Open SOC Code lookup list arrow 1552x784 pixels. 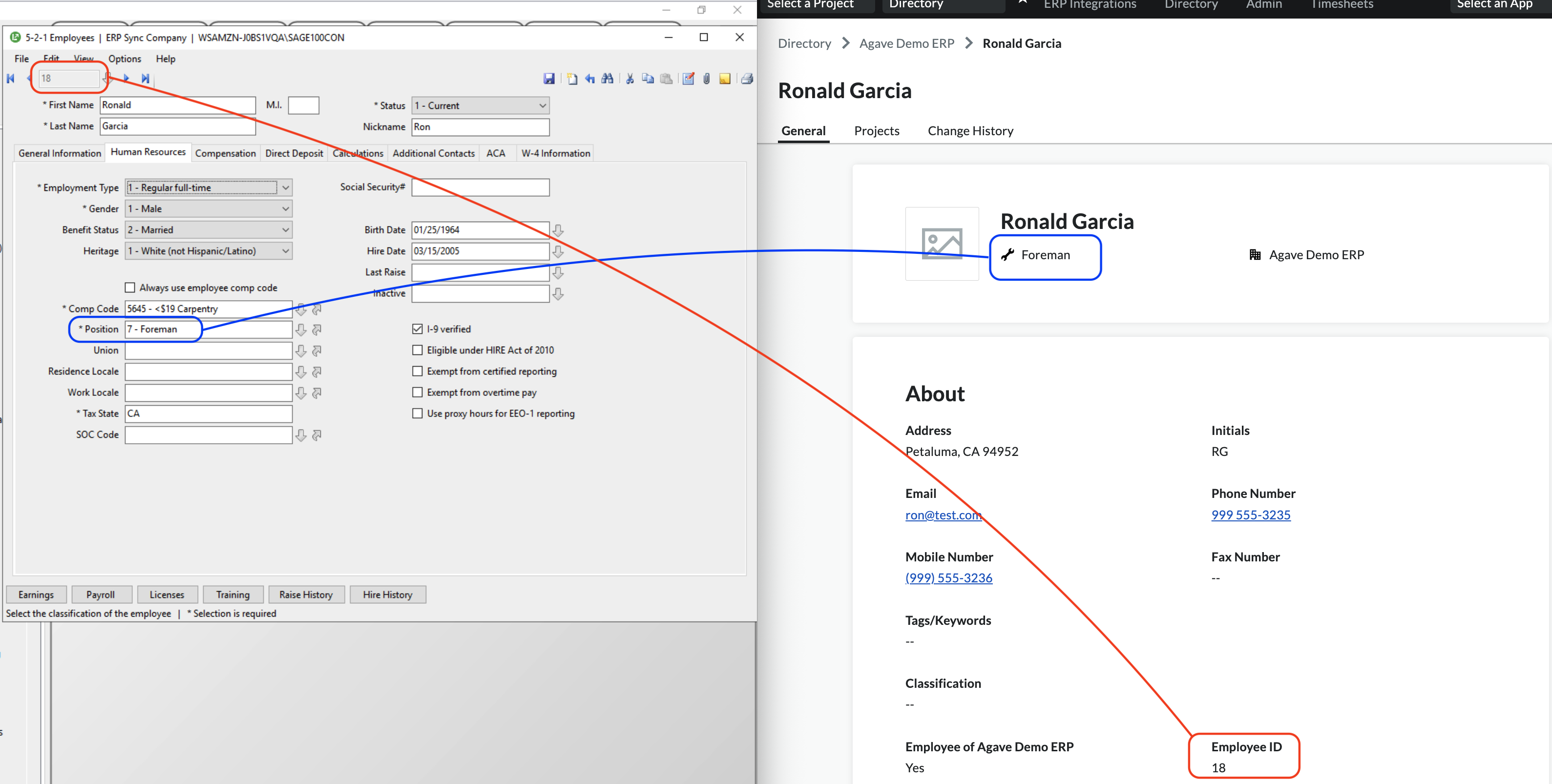pyautogui.click(x=301, y=435)
